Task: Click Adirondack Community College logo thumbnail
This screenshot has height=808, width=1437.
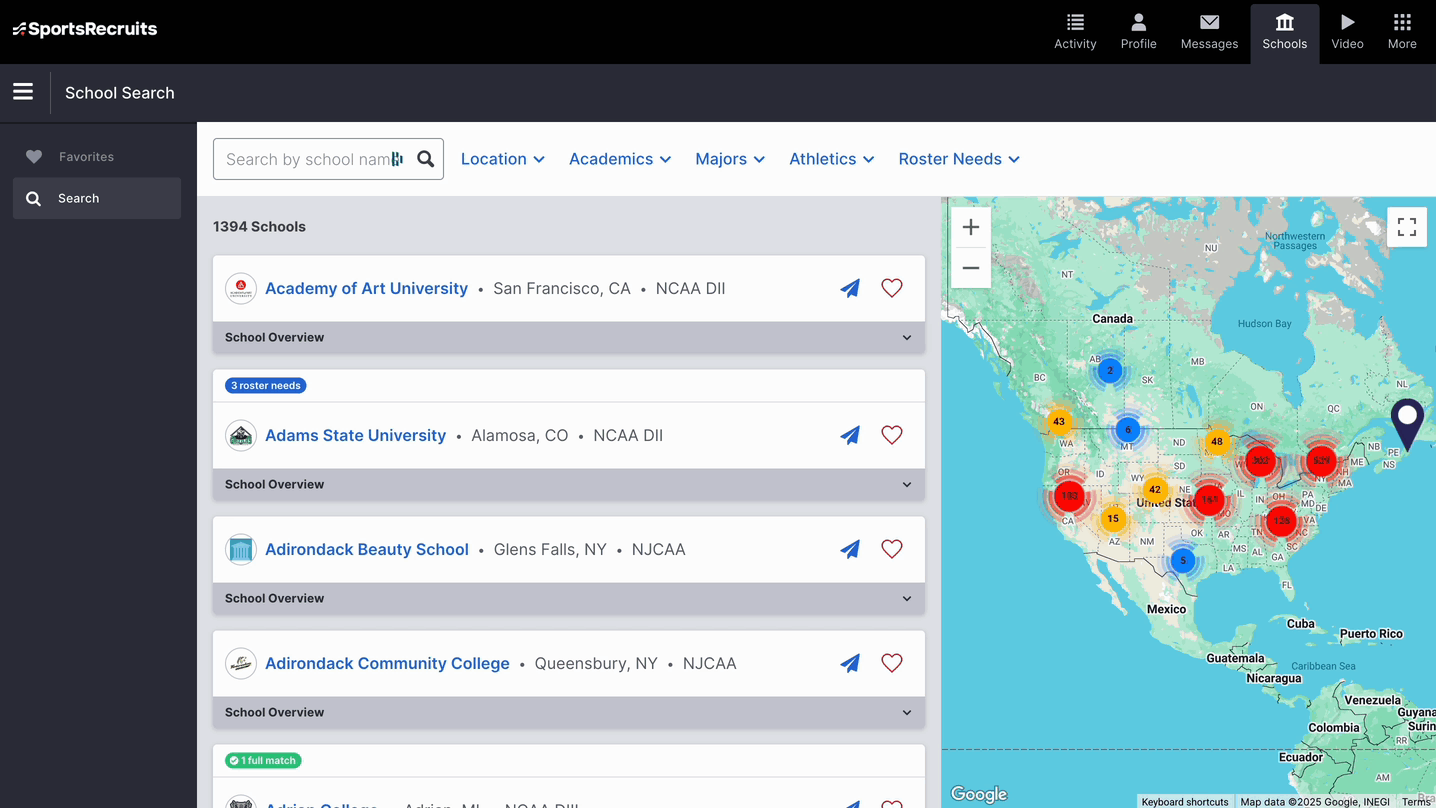Action: pyautogui.click(x=241, y=663)
